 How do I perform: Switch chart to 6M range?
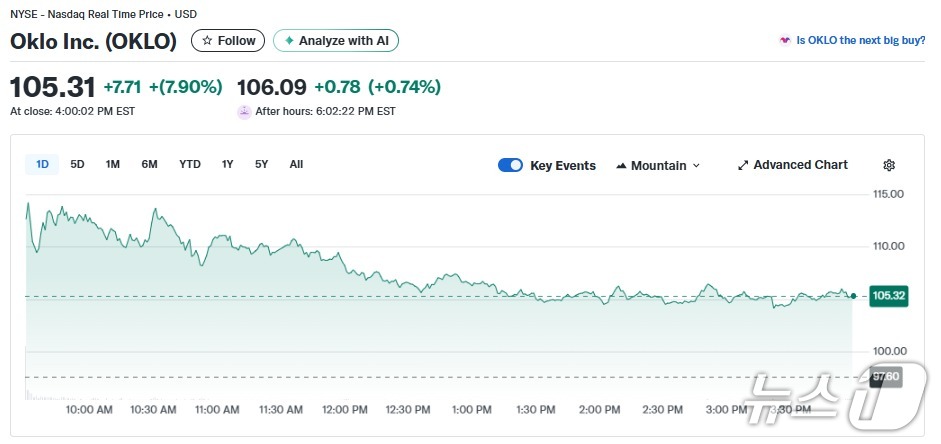(x=149, y=164)
